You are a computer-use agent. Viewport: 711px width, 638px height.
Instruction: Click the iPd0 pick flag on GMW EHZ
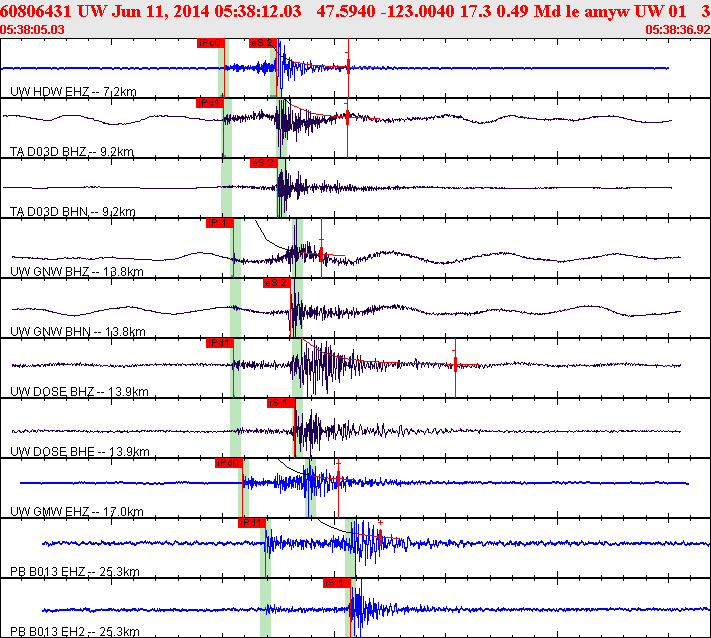click(x=229, y=463)
